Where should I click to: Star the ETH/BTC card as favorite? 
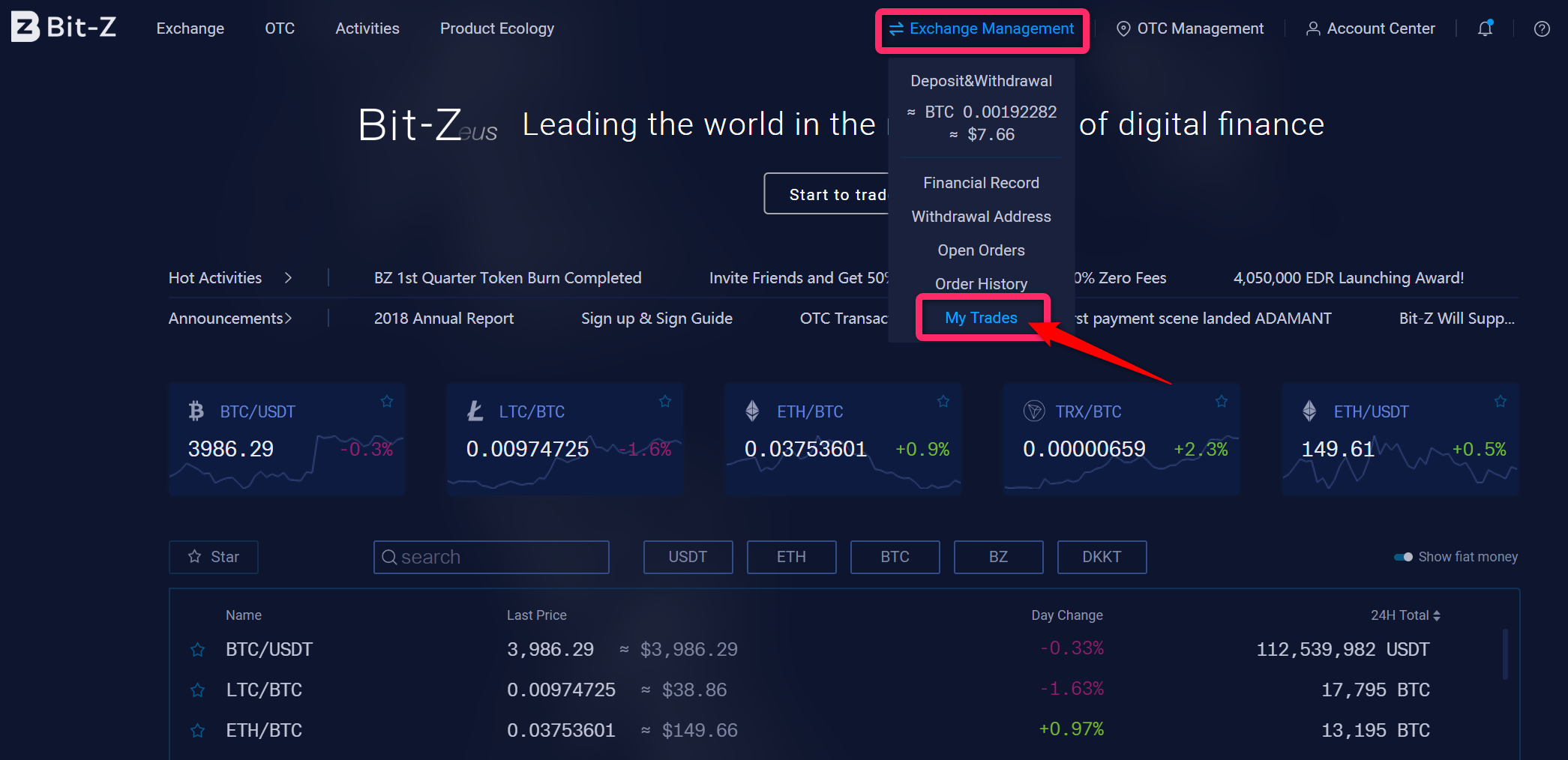point(943,401)
